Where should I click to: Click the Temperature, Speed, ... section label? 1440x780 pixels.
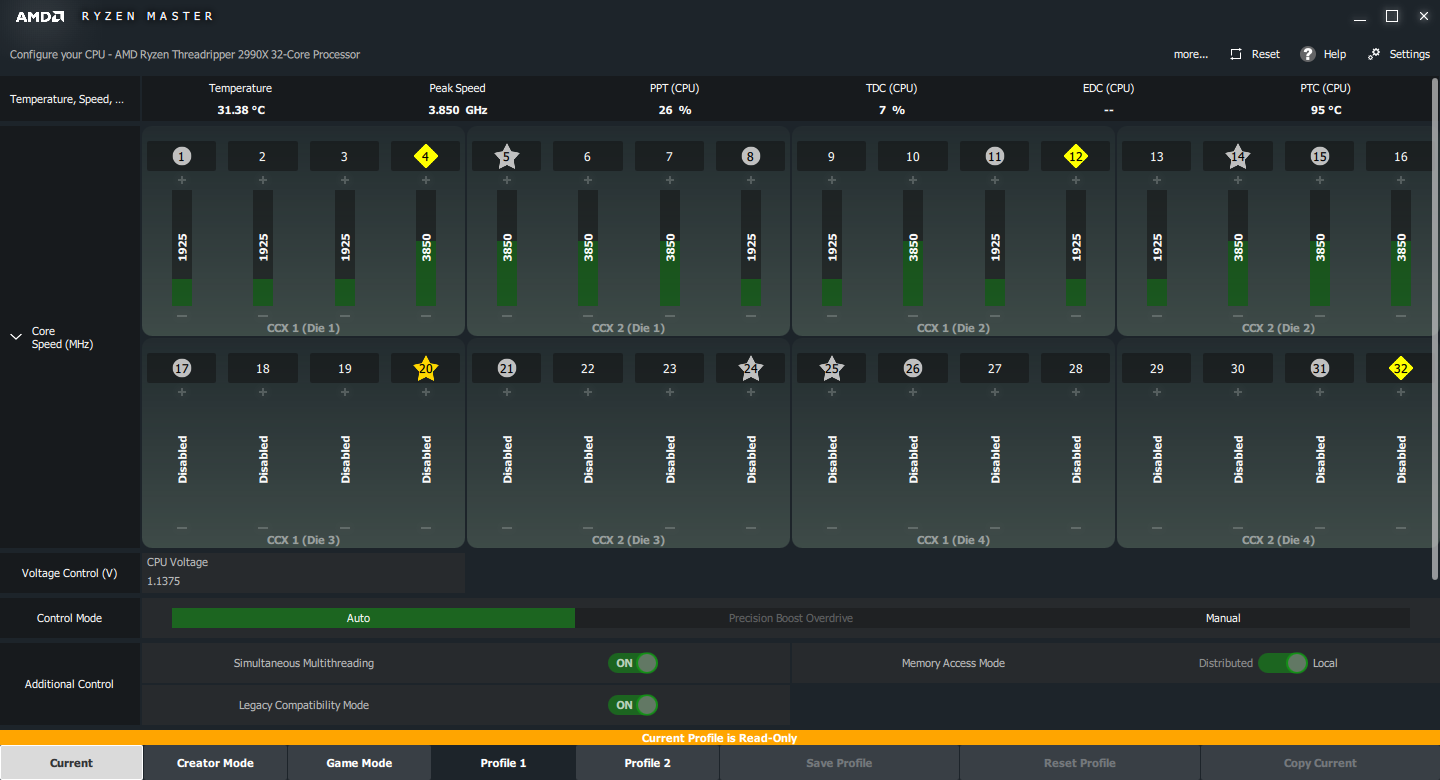click(67, 99)
